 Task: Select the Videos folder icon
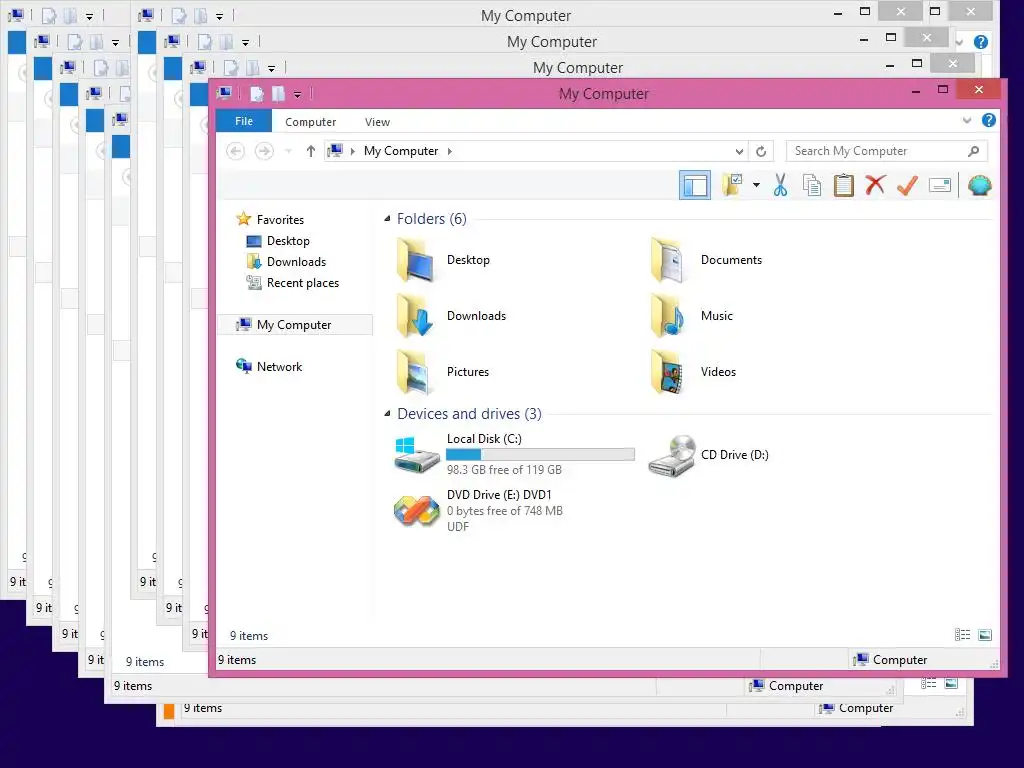point(669,372)
